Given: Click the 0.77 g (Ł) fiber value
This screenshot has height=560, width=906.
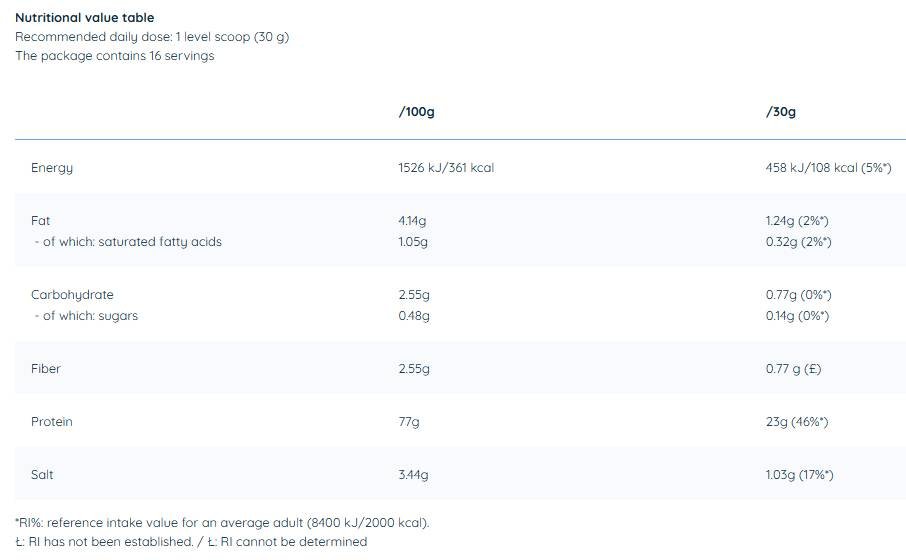Looking at the screenshot, I should [793, 369].
